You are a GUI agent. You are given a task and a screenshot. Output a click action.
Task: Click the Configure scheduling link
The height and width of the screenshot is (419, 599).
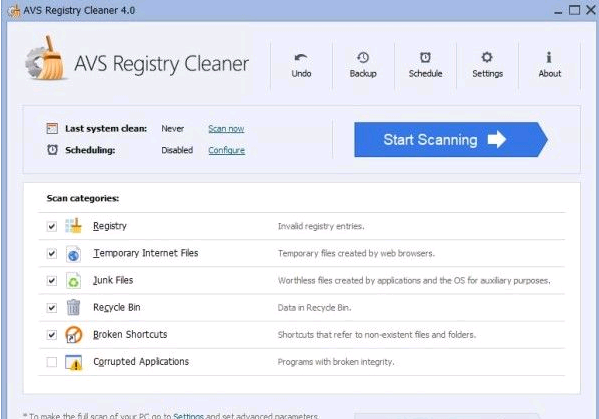pyautogui.click(x=227, y=150)
